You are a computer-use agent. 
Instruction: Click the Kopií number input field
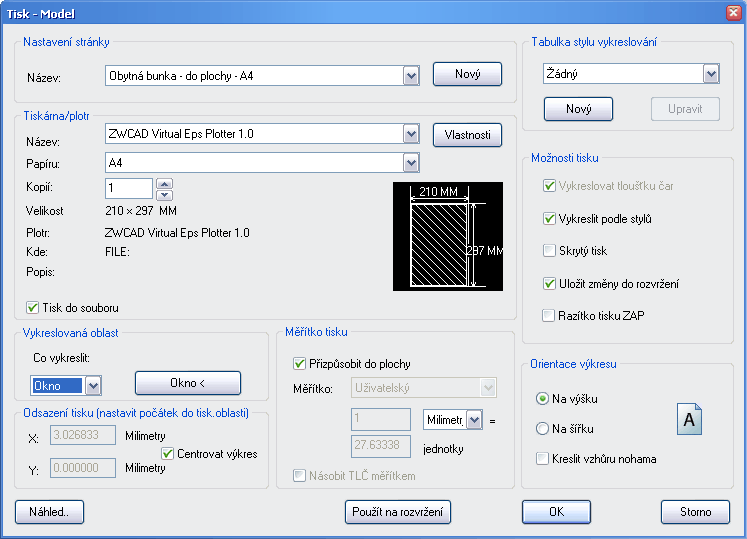point(129,188)
